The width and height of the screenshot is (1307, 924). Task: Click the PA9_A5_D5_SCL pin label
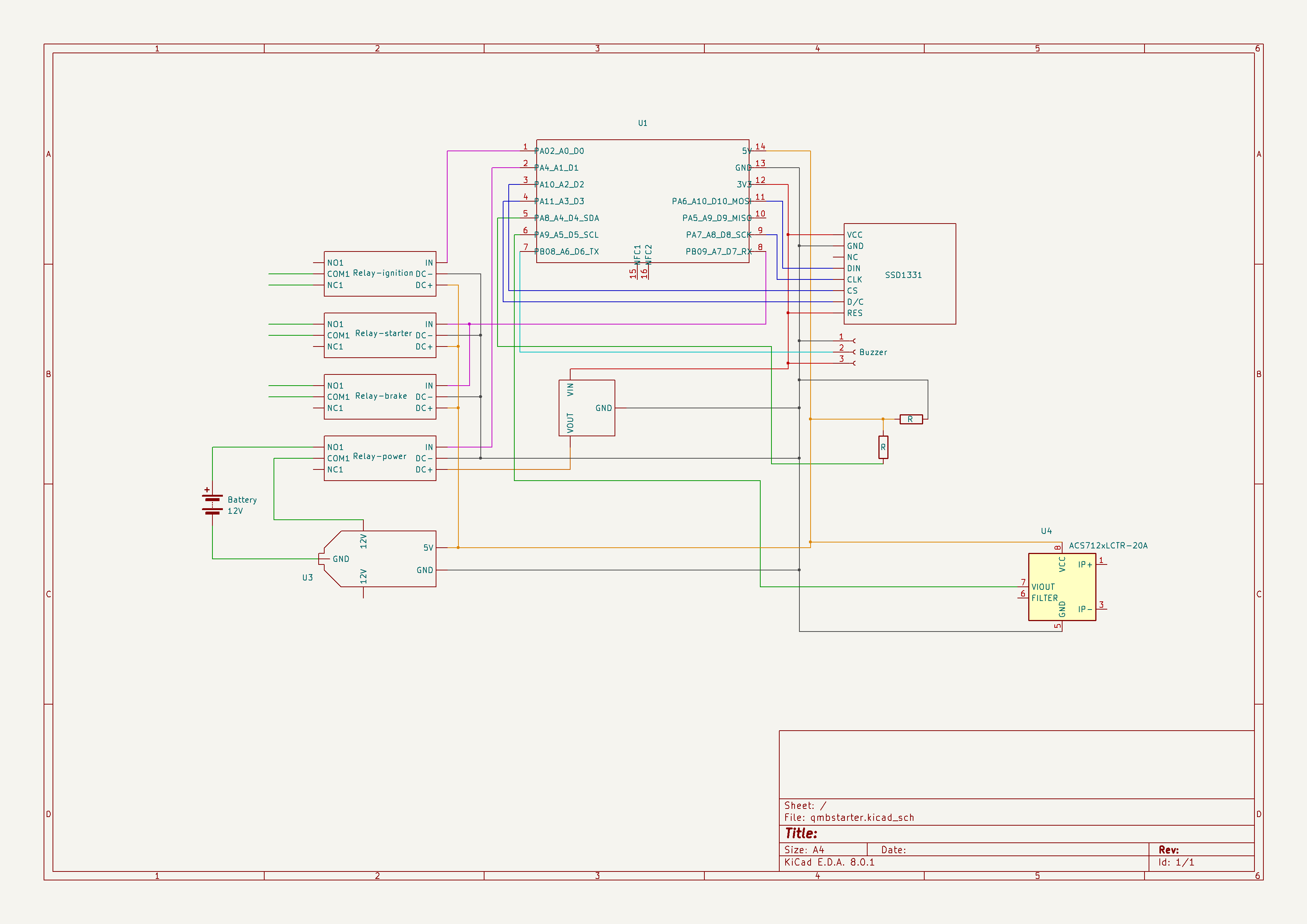pyautogui.click(x=566, y=235)
